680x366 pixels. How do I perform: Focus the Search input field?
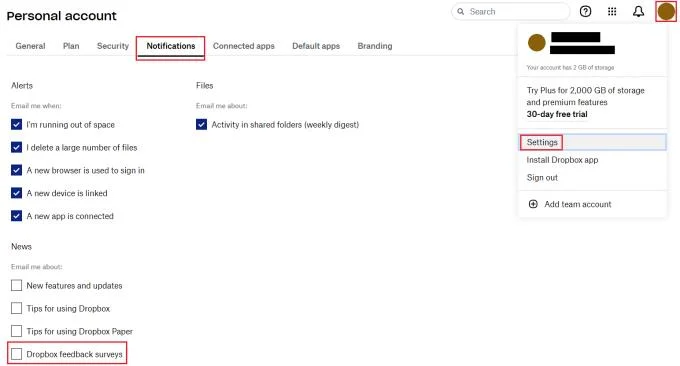[511, 12]
